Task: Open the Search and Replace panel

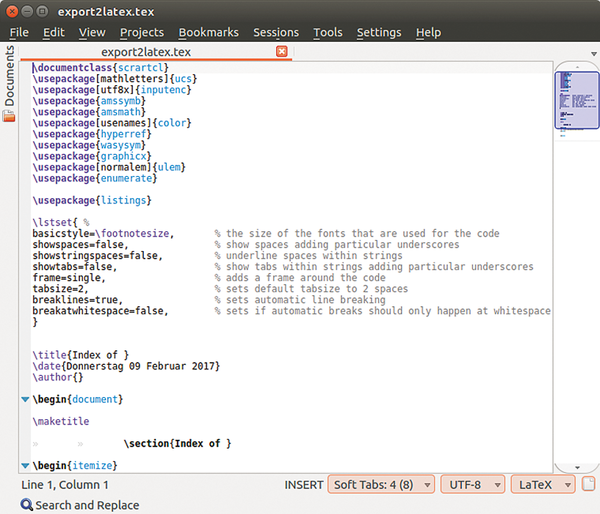Action: coord(80,505)
